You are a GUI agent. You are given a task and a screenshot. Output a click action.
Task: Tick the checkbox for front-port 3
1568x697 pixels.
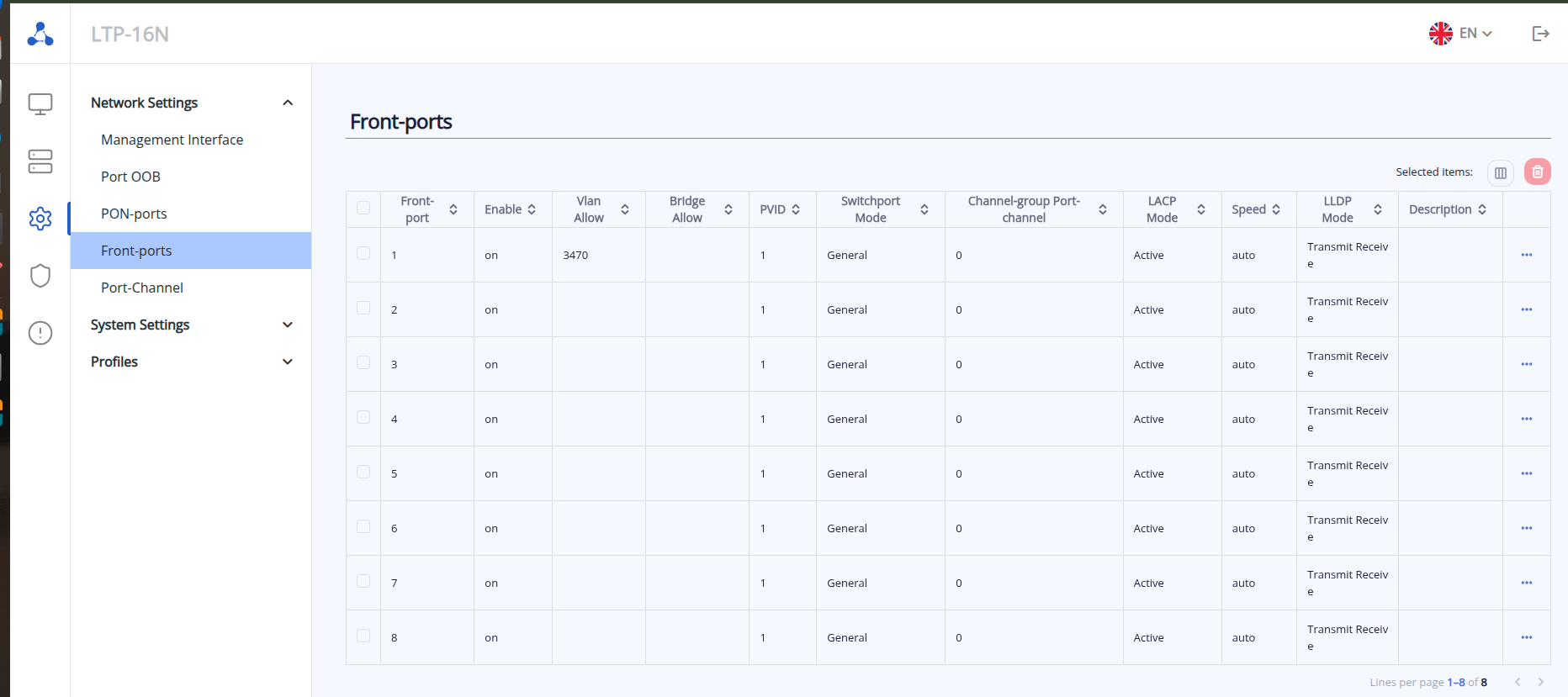click(x=363, y=362)
